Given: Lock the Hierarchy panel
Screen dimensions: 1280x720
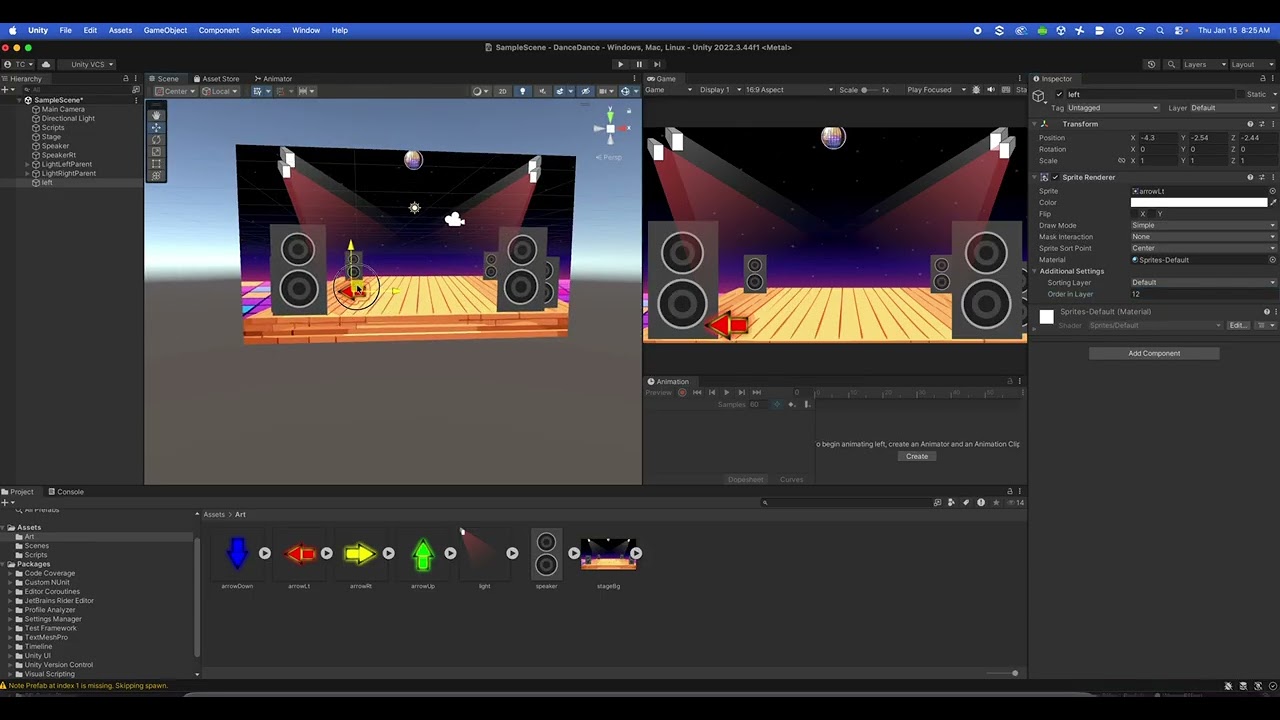Looking at the screenshot, I should point(126,79).
